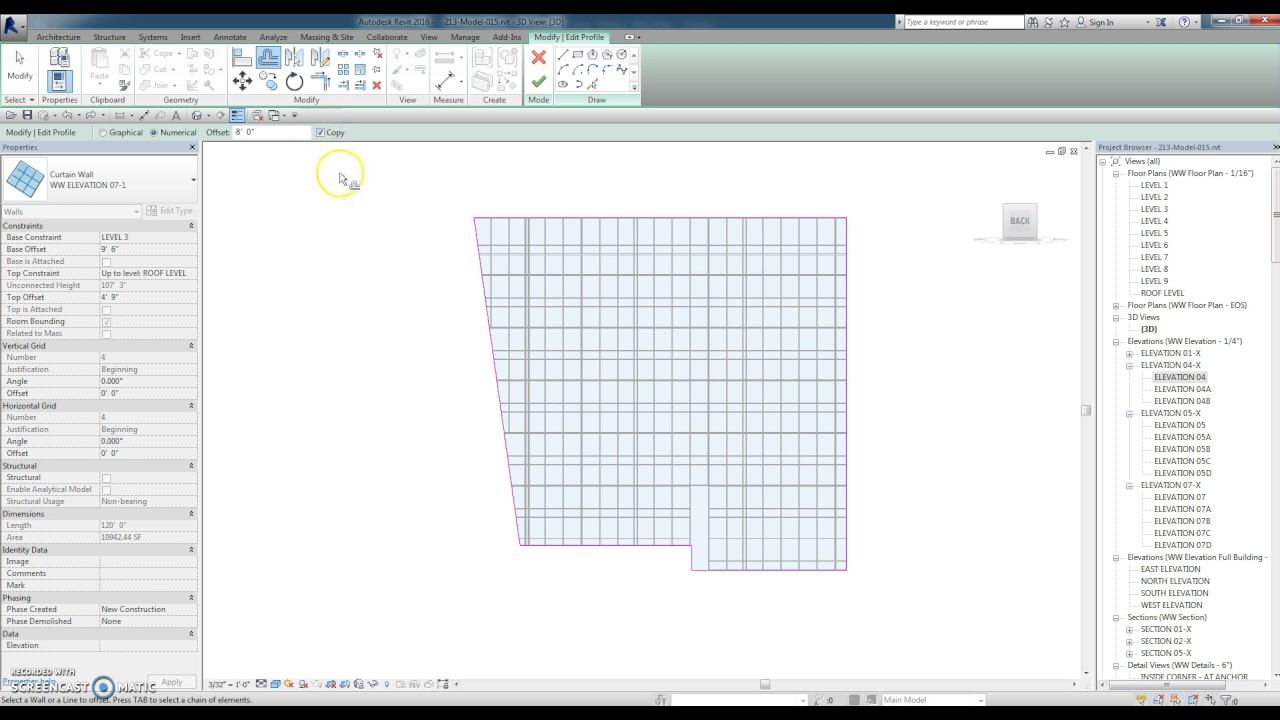The image size is (1280, 720).
Task: Collapse the Vertical Grid section
Action: pos(191,346)
